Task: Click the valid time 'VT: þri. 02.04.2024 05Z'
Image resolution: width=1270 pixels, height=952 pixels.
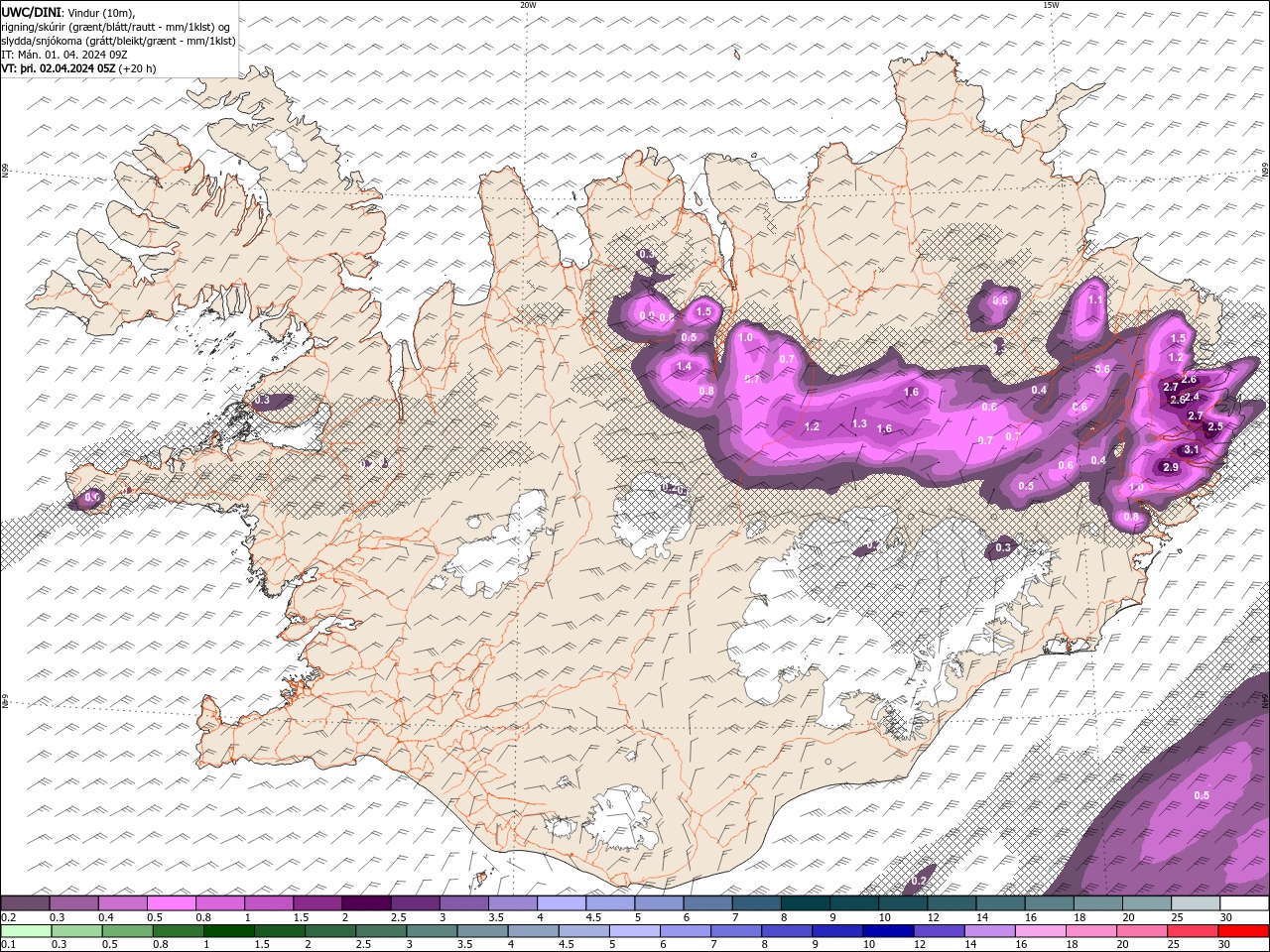Action: (x=58, y=68)
